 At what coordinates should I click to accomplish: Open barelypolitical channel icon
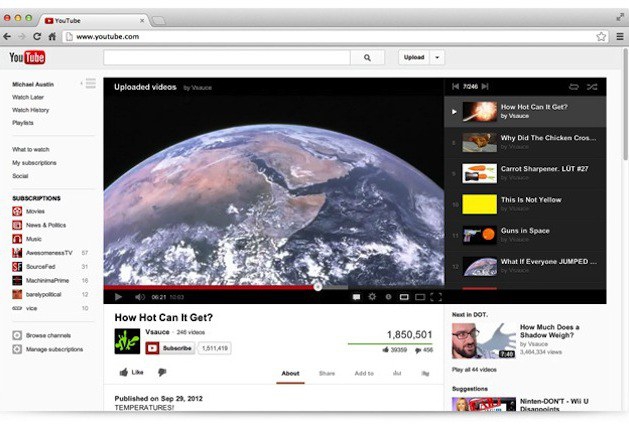[x=17, y=294]
